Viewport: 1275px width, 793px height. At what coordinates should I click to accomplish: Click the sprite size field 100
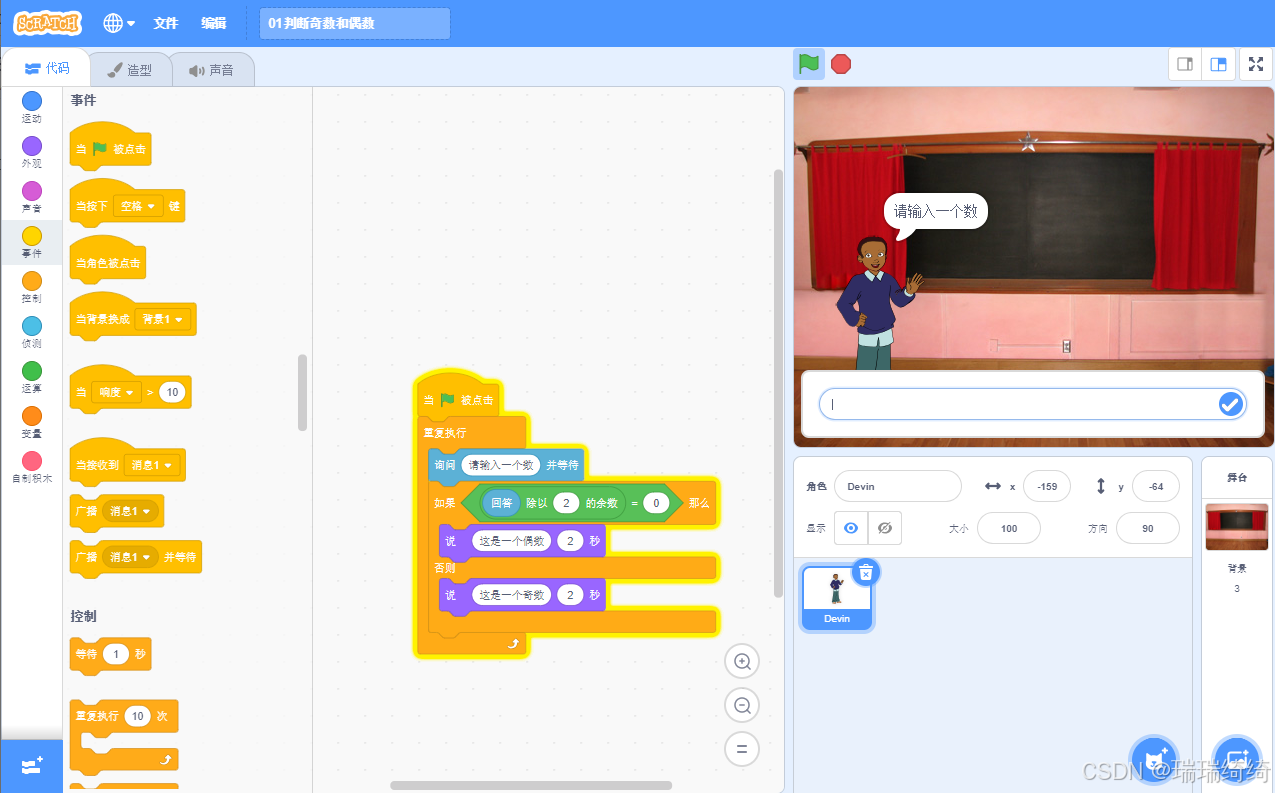pyautogui.click(x=1008, y=528)
